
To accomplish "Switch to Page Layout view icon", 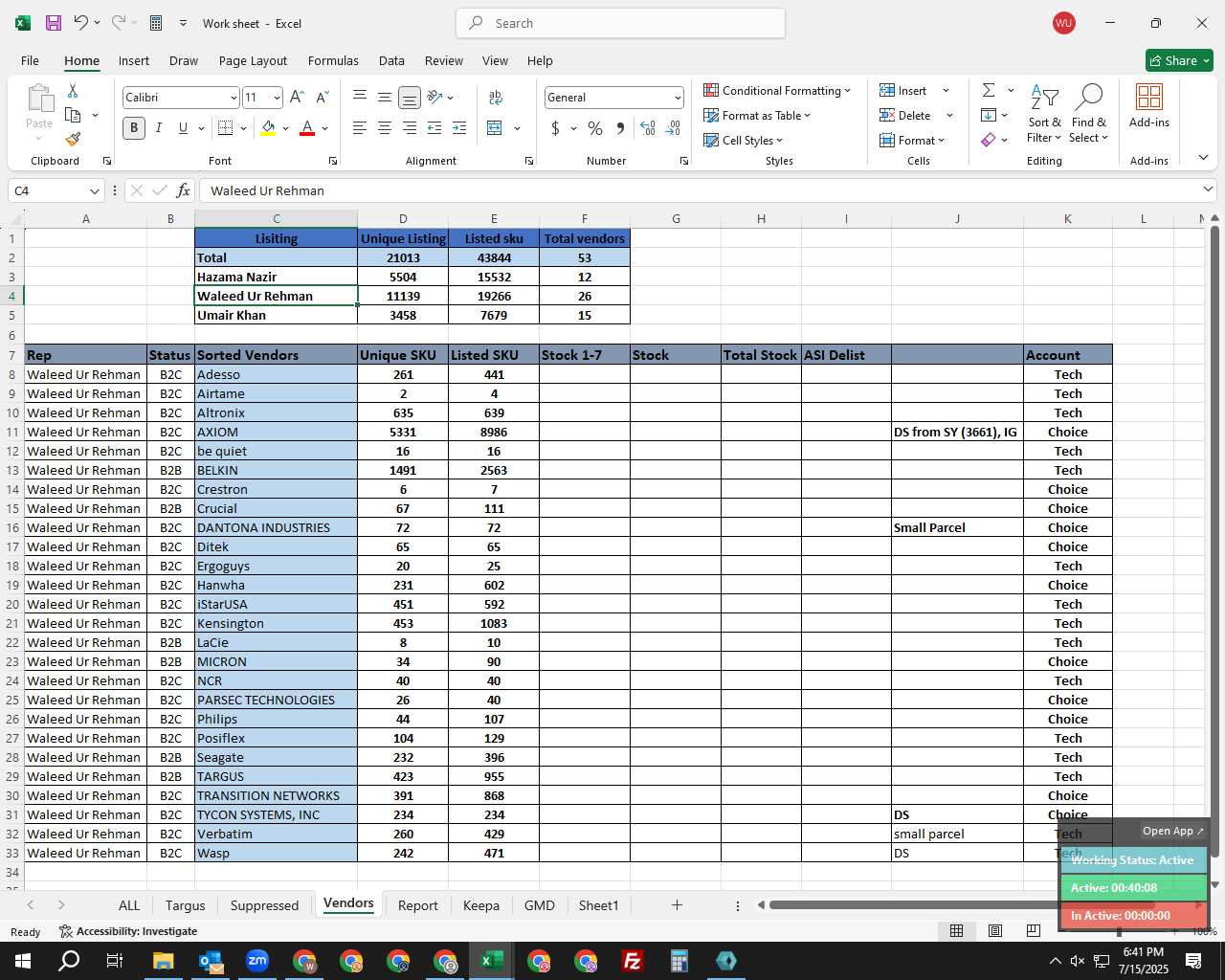I will (995, 931).
